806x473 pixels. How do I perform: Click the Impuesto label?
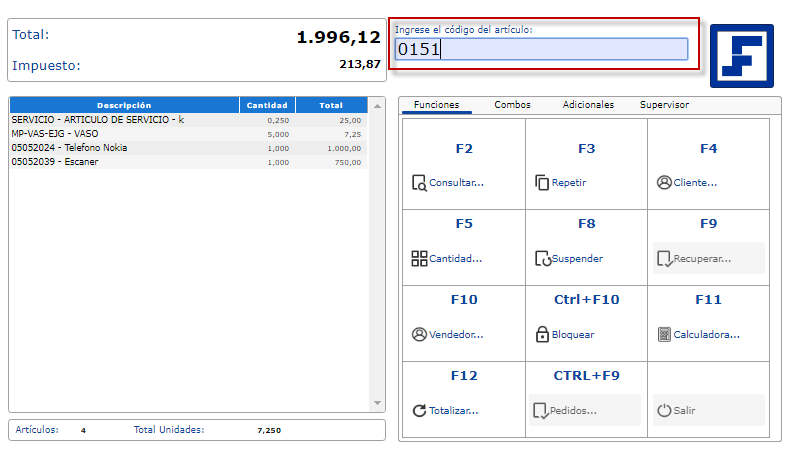(46, 66)
